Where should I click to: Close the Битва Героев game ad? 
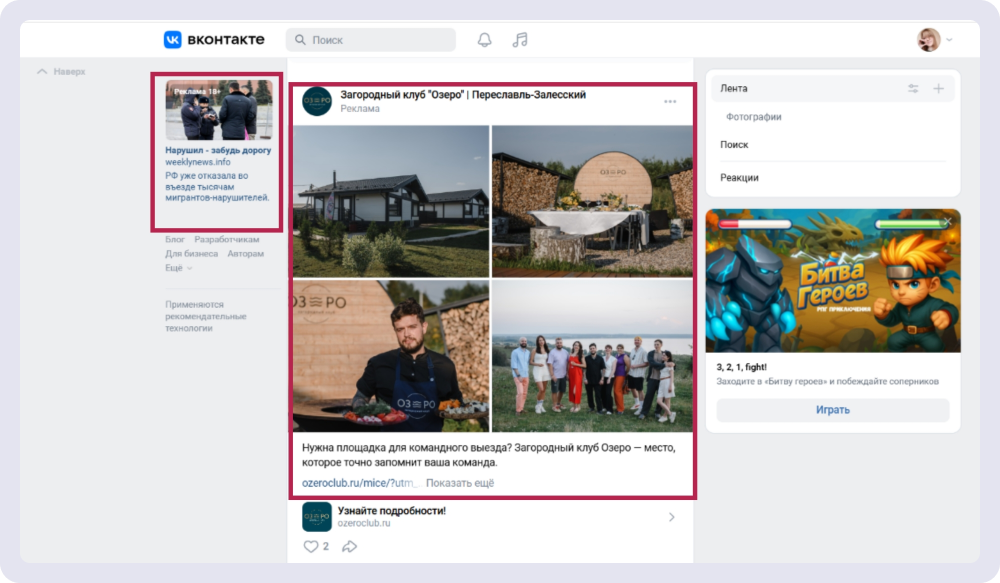click(x=947, y=221)
